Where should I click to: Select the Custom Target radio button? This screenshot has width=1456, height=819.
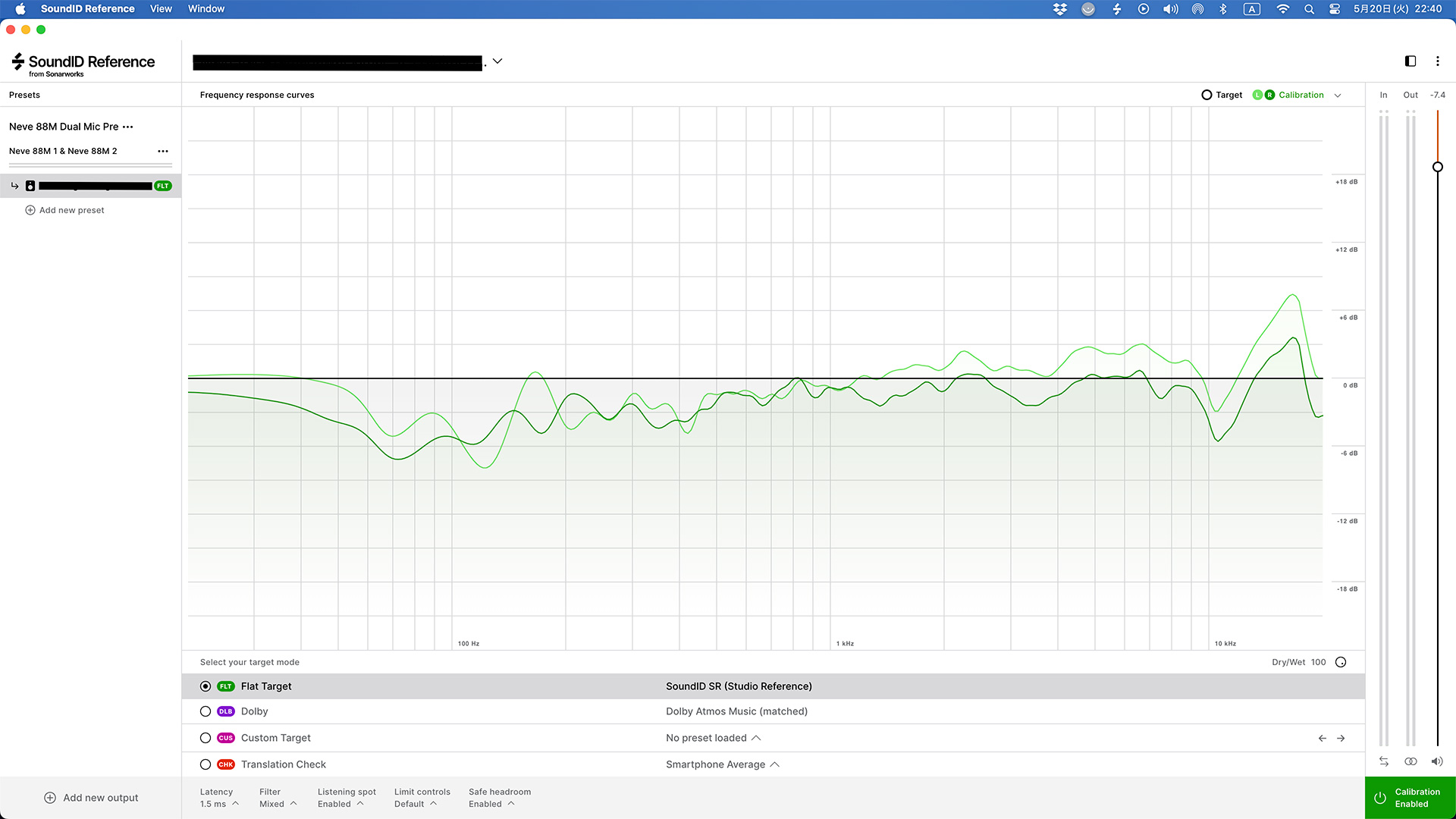[x=206, y=738]
